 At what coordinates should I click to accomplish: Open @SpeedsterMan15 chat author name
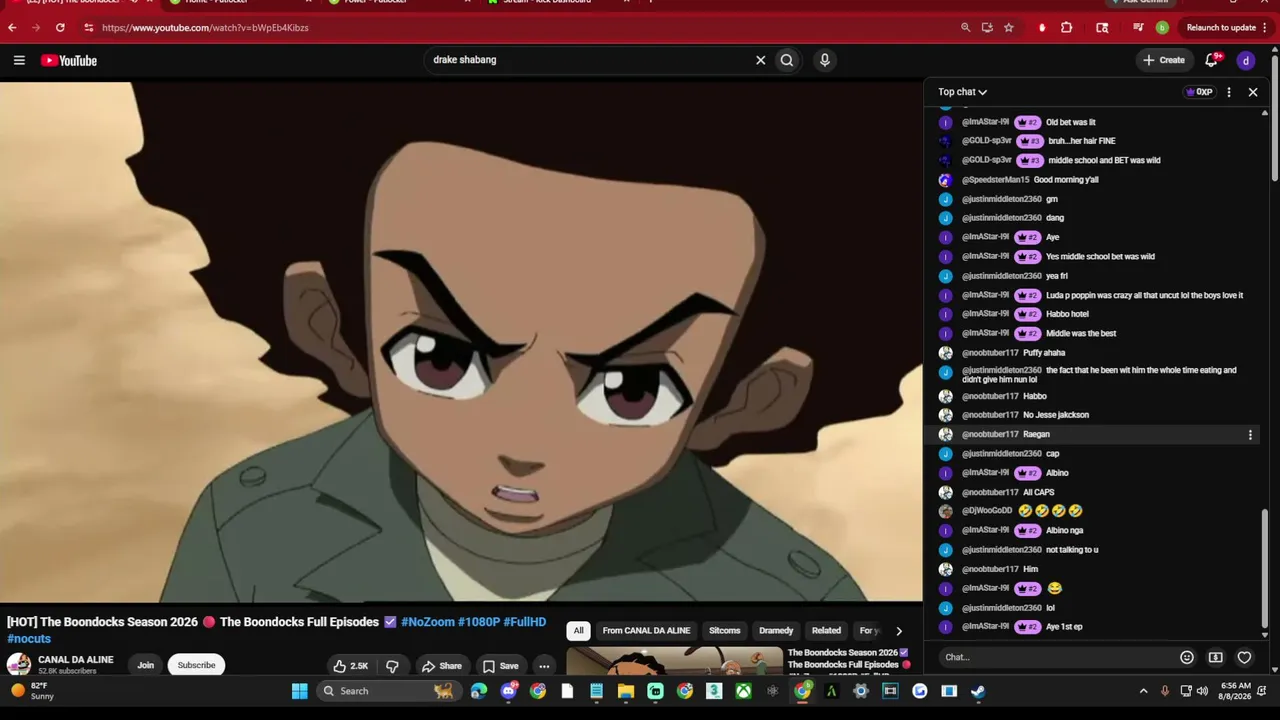[995, 180]
